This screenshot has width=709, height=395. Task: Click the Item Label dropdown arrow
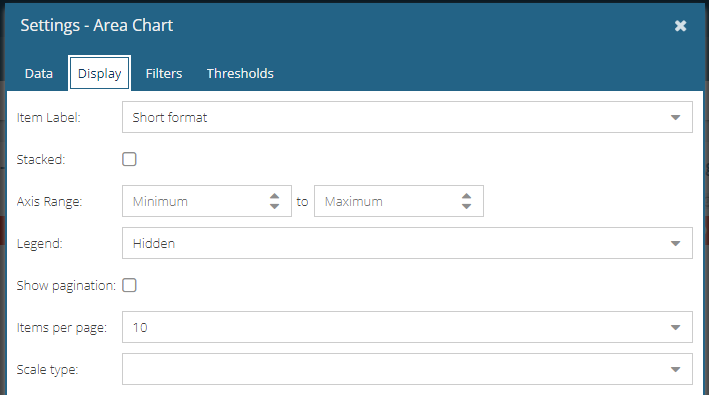[676, 118]
